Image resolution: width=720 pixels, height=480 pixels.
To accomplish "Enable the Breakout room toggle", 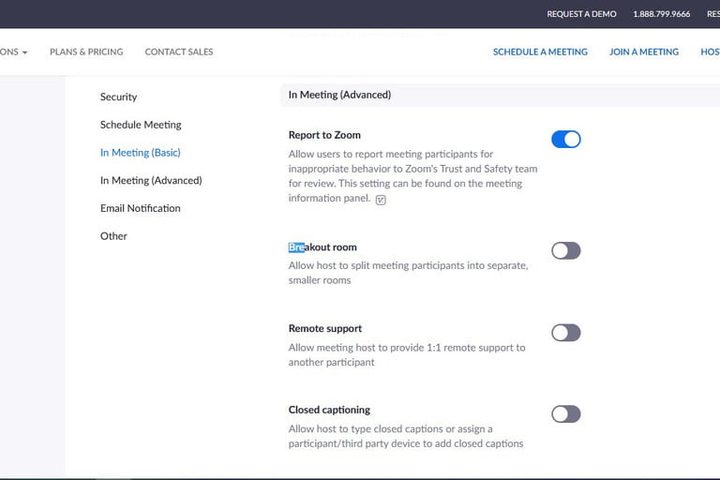I will tap(565, 250).
